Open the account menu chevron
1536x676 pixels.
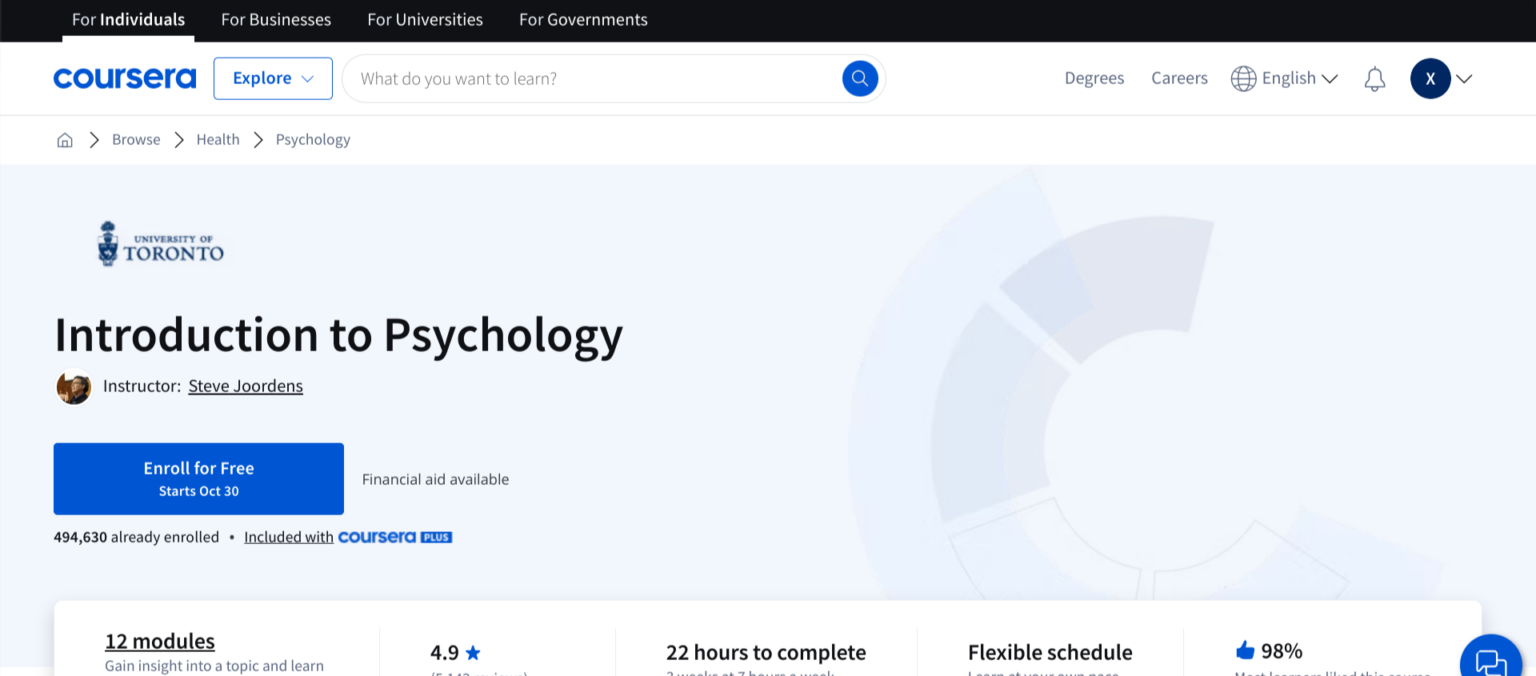pos(1464,78)
